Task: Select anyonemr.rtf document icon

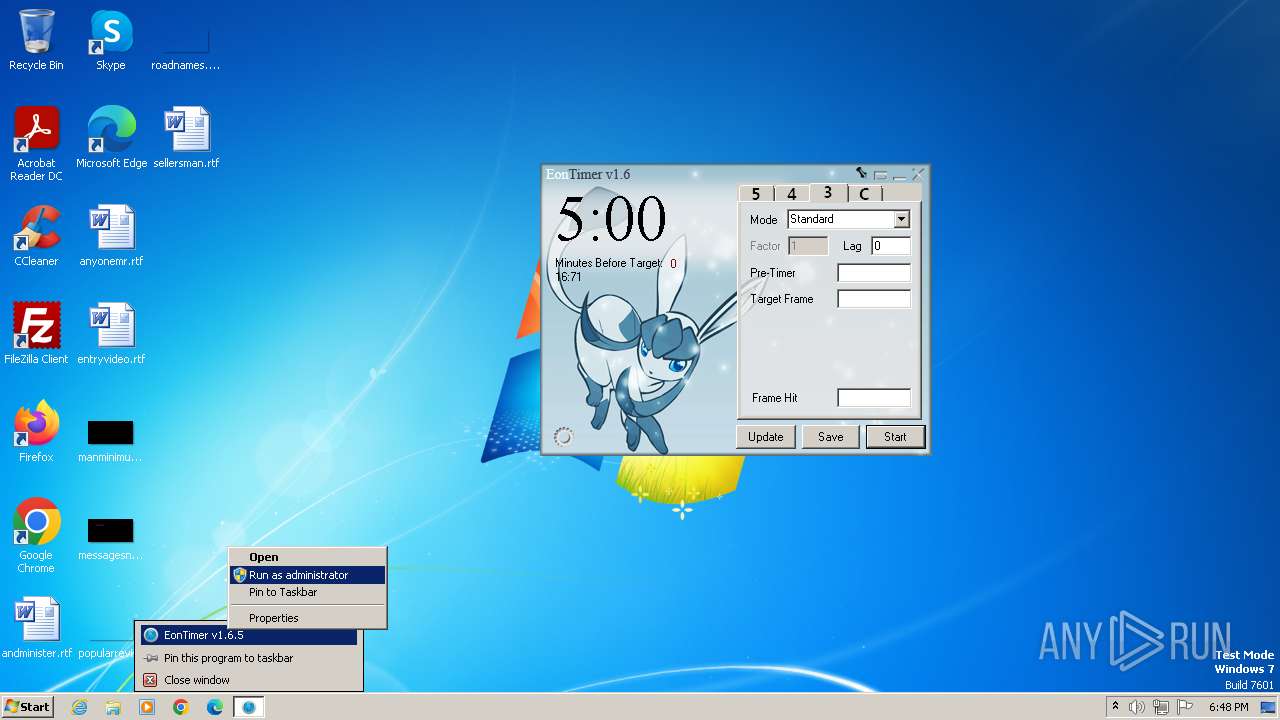Action: click(111, 236)
